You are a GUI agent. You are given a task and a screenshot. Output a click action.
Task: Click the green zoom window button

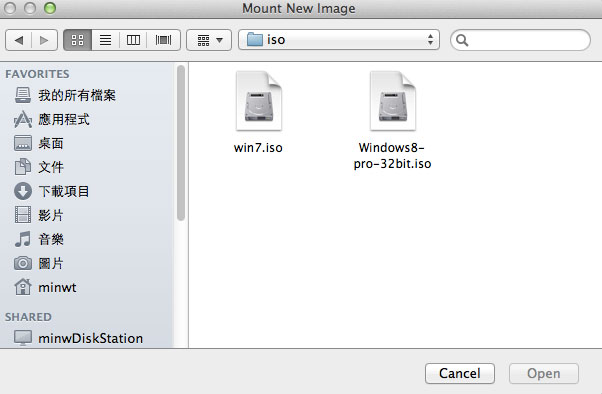pos(50,8)
